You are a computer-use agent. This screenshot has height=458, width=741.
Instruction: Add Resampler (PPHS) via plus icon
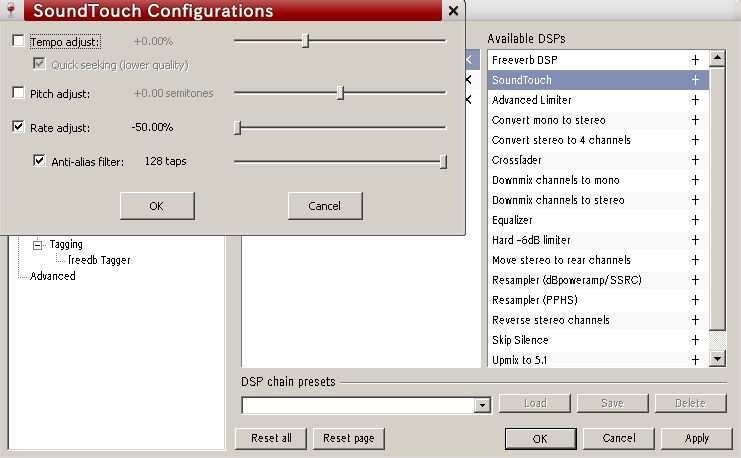pyautogui.click(x=695, y=300)
